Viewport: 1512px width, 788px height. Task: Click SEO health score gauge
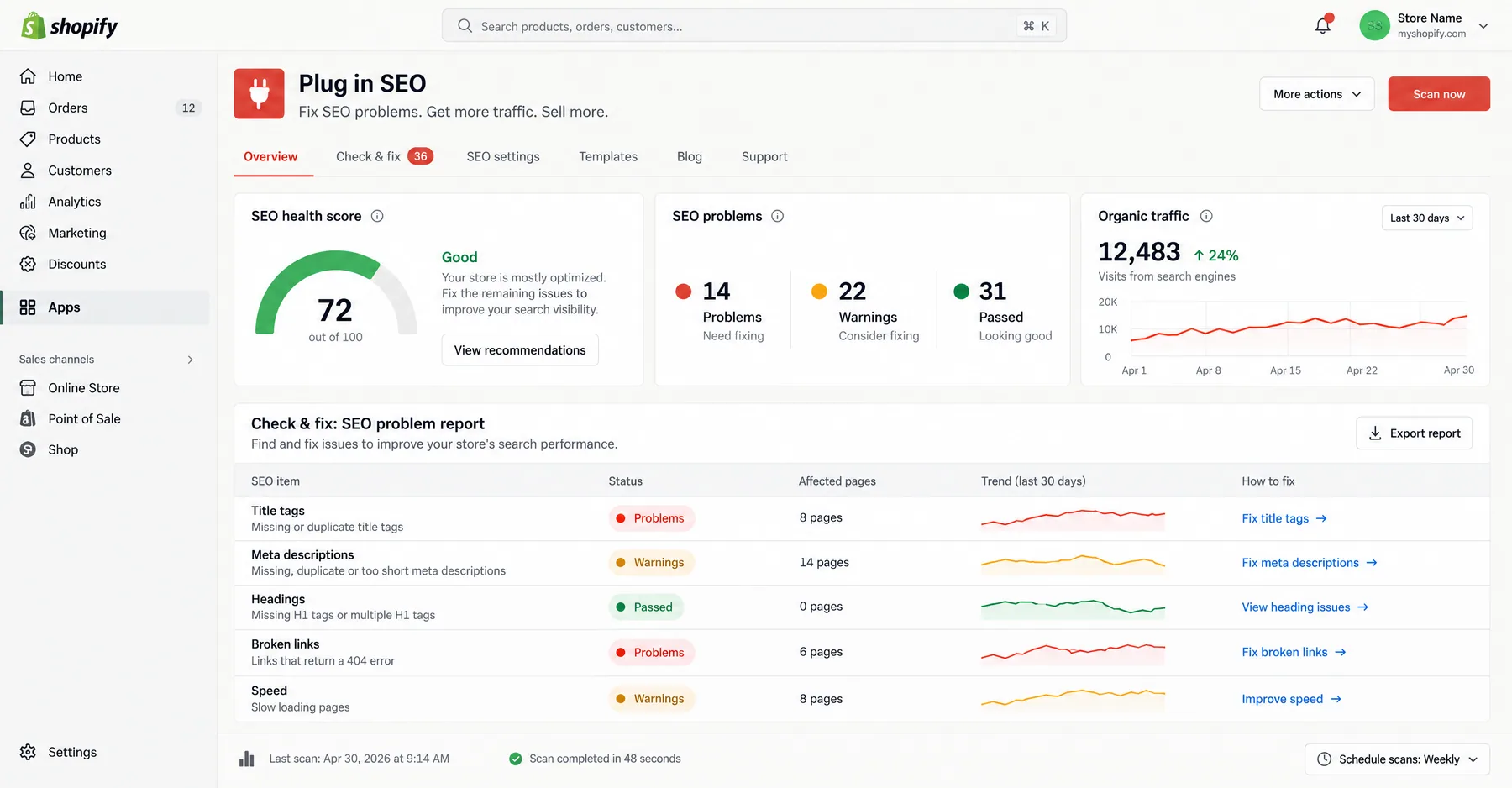336,297
